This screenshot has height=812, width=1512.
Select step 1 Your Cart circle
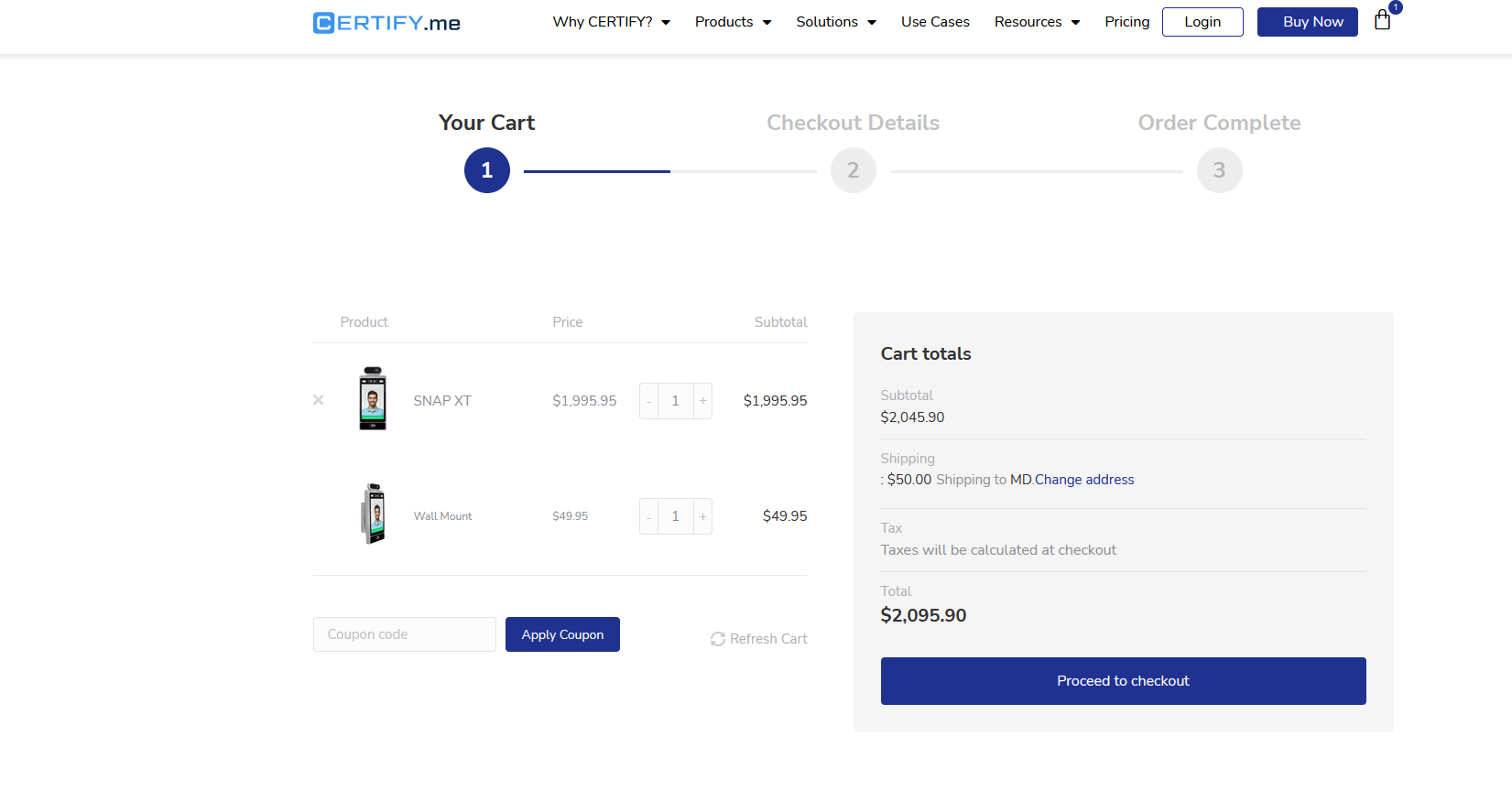(x=487, y=170)
